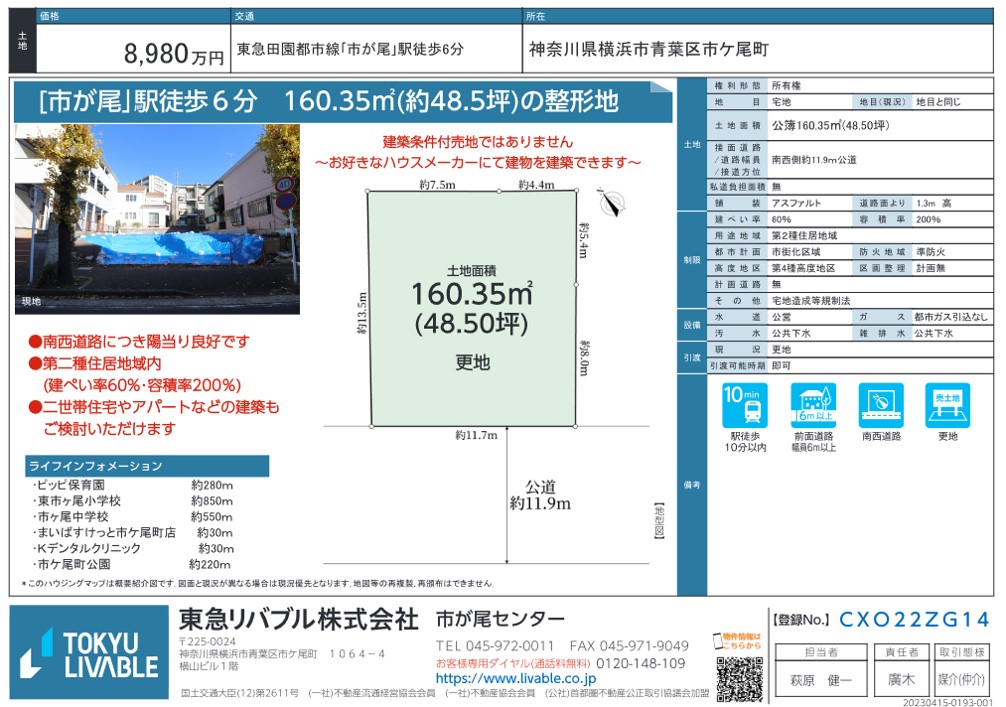Click the 10 min station walk train icon
The width and height of the screenshot is (1006, 707).
tap(745, 405)
